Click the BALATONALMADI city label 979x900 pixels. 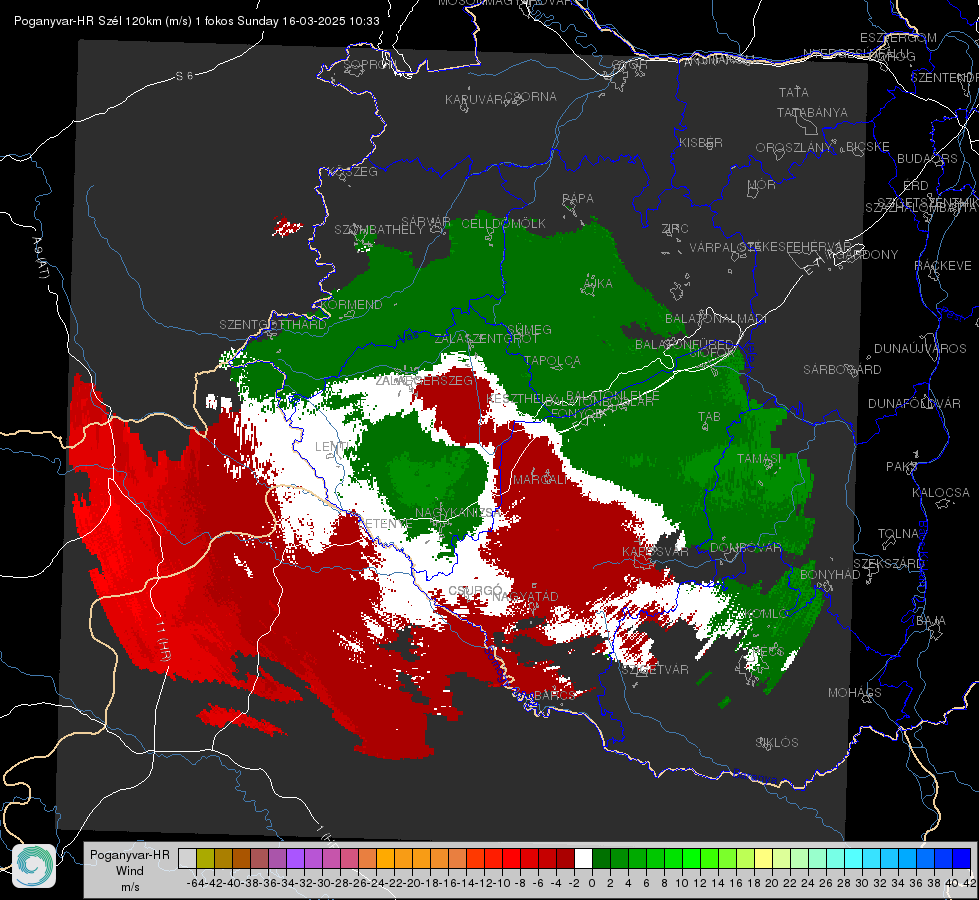pos(716,319)
